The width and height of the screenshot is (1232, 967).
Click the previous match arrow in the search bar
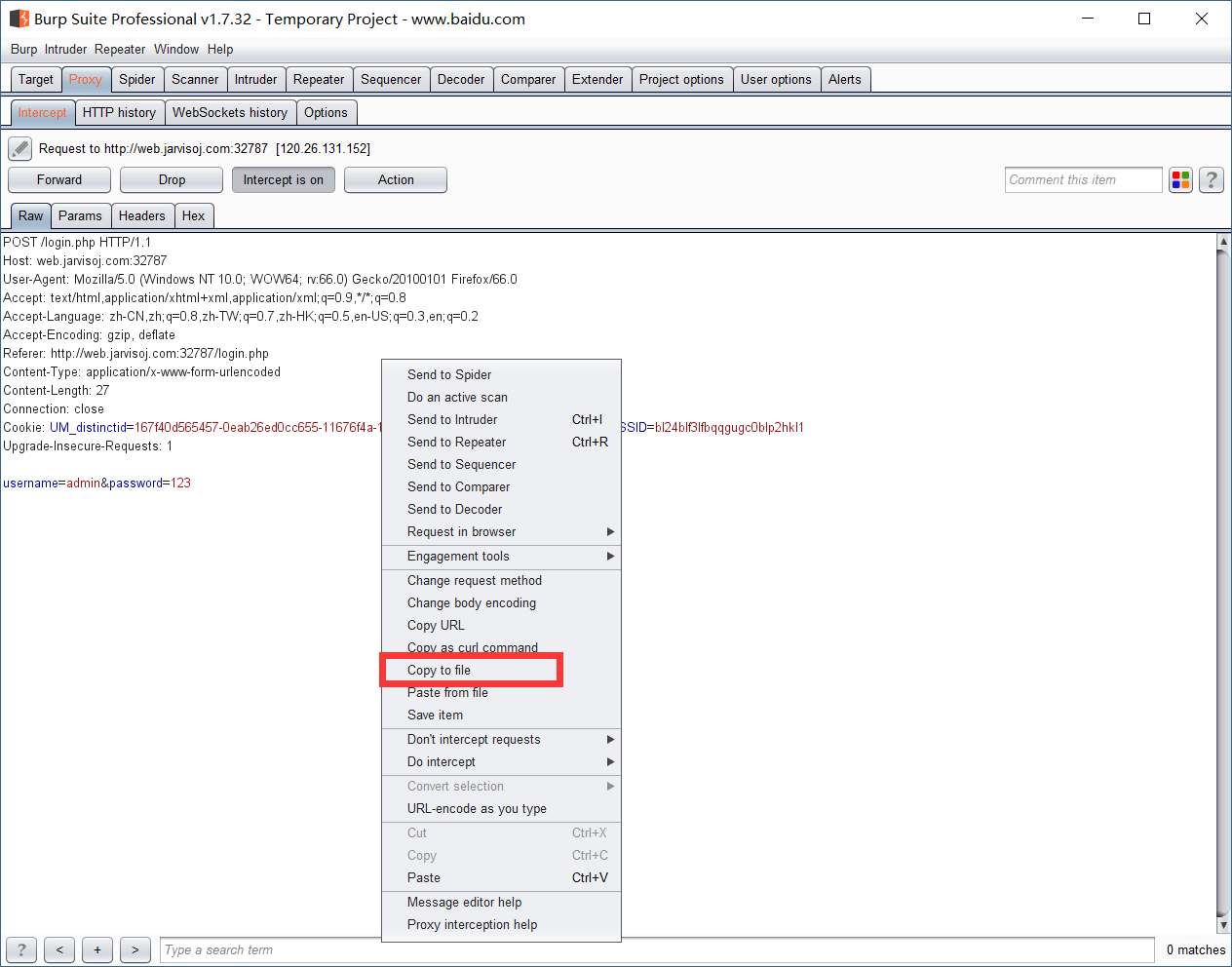click(58, 949)
